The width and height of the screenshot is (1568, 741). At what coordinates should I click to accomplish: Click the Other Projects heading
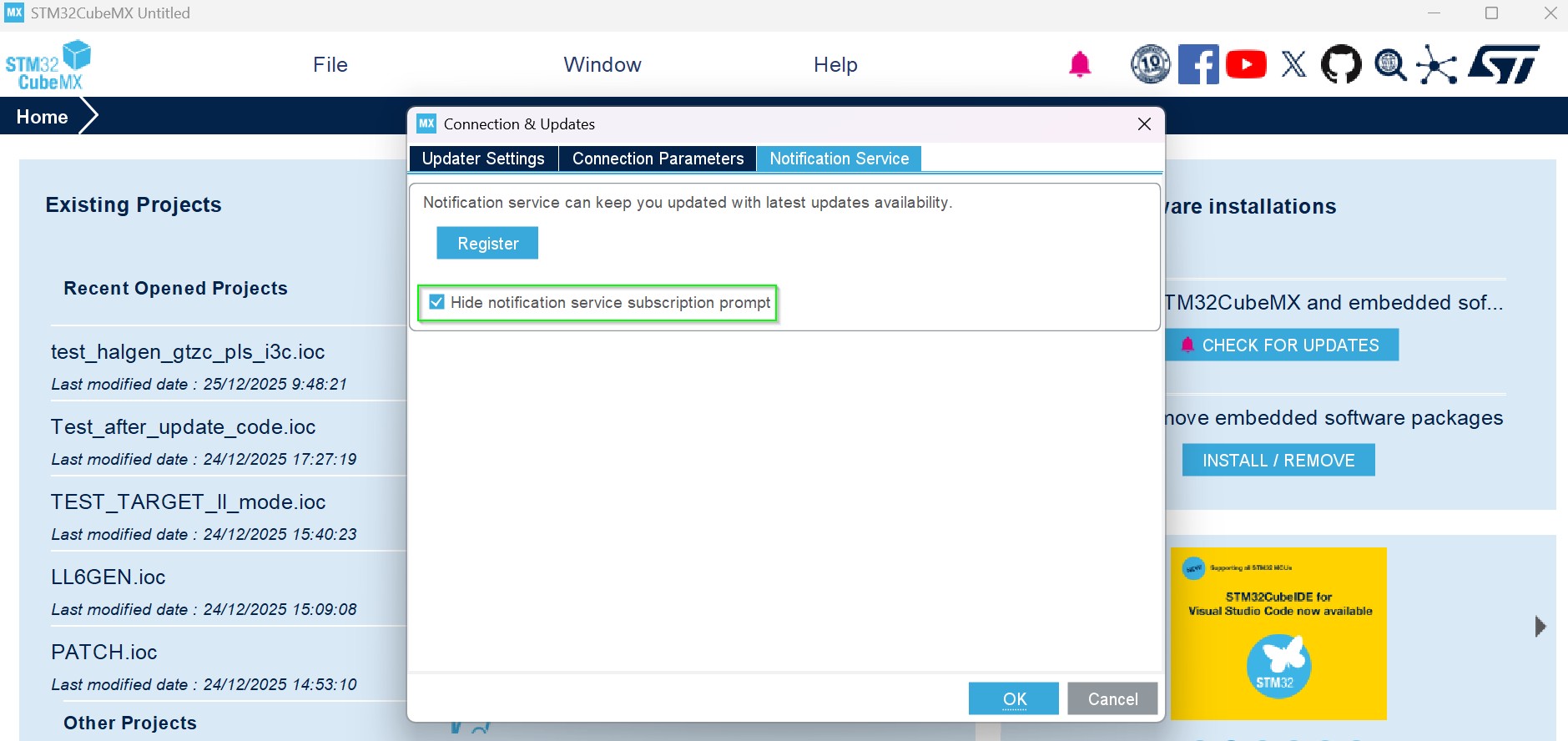(x=130, y=723)
